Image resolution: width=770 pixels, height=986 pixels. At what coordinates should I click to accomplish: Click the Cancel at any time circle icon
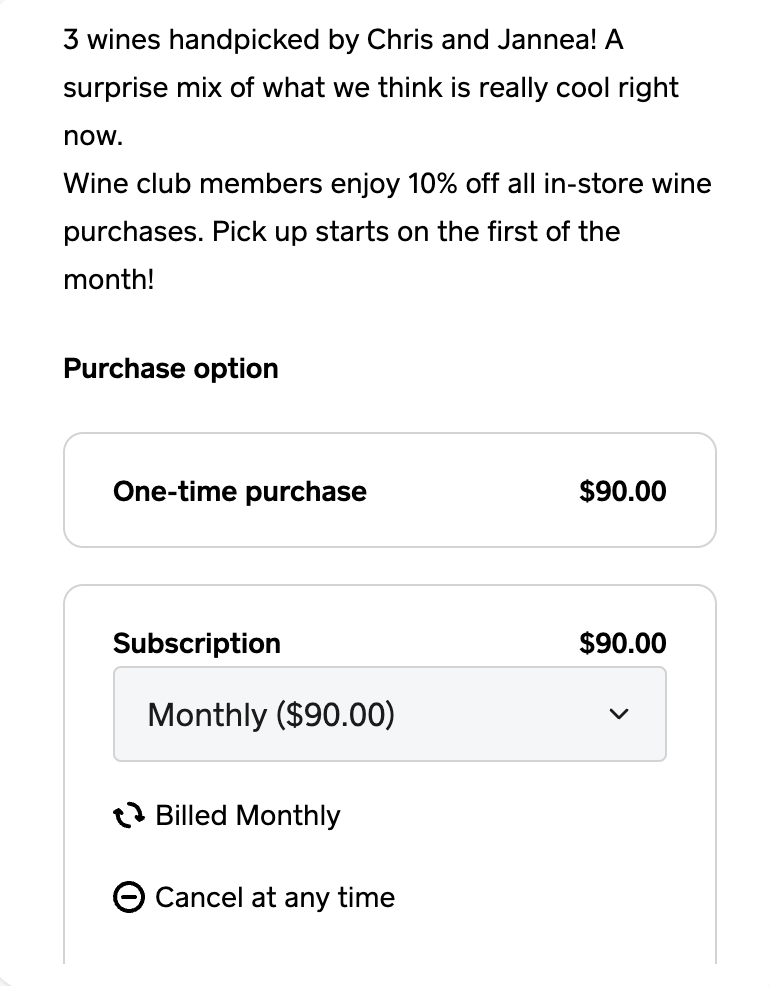pyautogui.click(x=130, y=898)
